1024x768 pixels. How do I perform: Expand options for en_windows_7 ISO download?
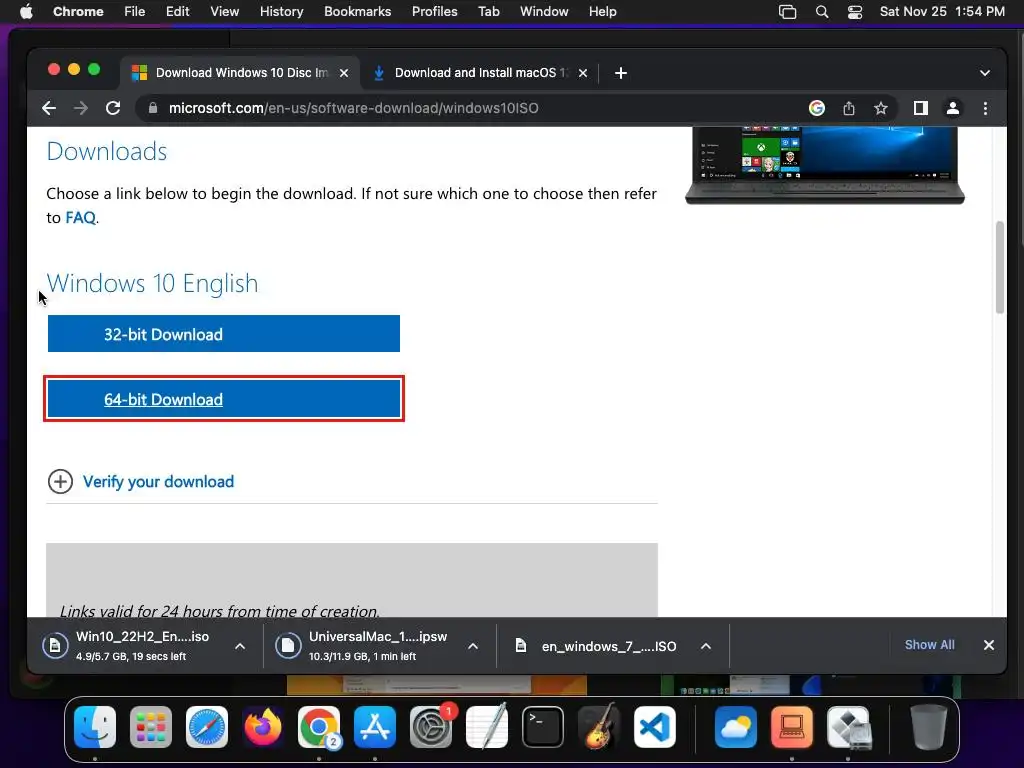(706, 646)
